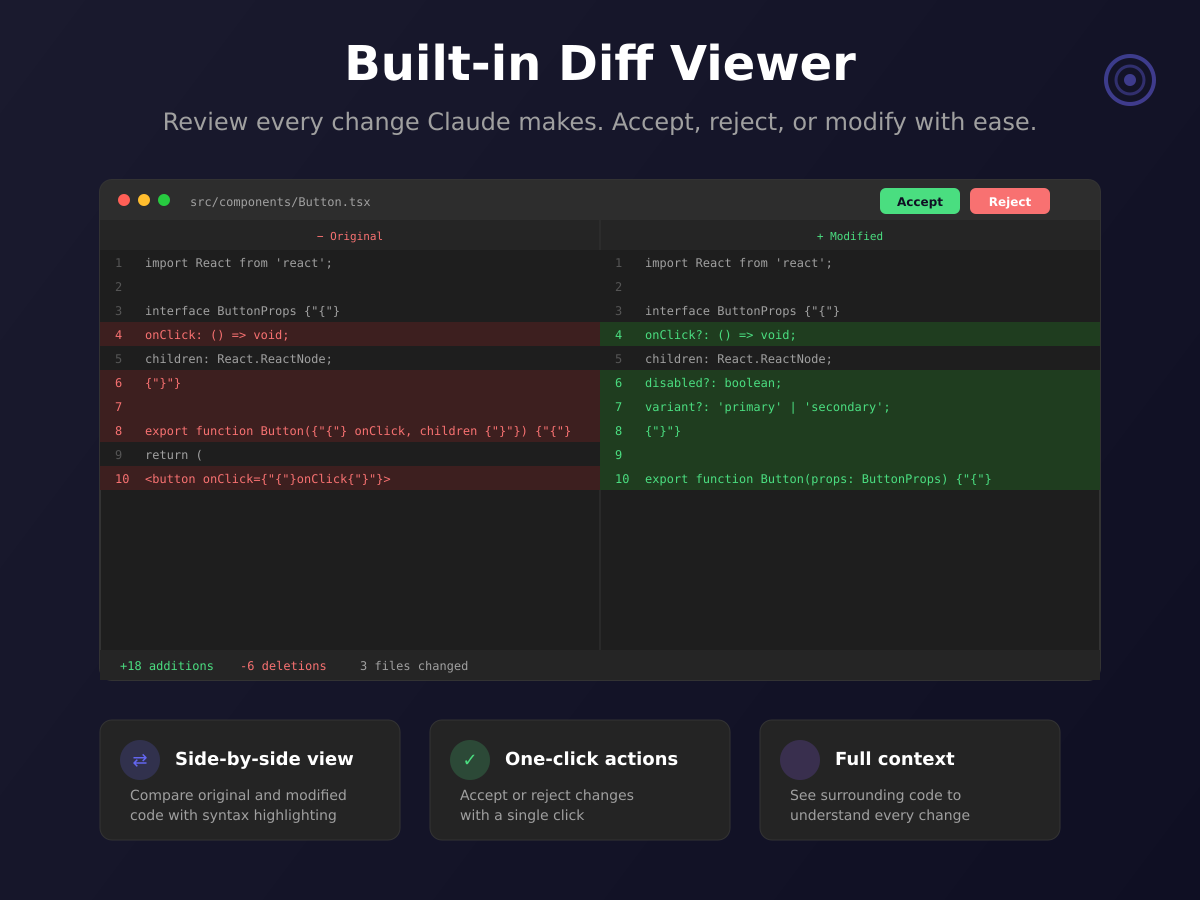Click the src/components/Button.tsx file path
The height and width of the screenshot is (900, 1200).
[x=280, y=202]
